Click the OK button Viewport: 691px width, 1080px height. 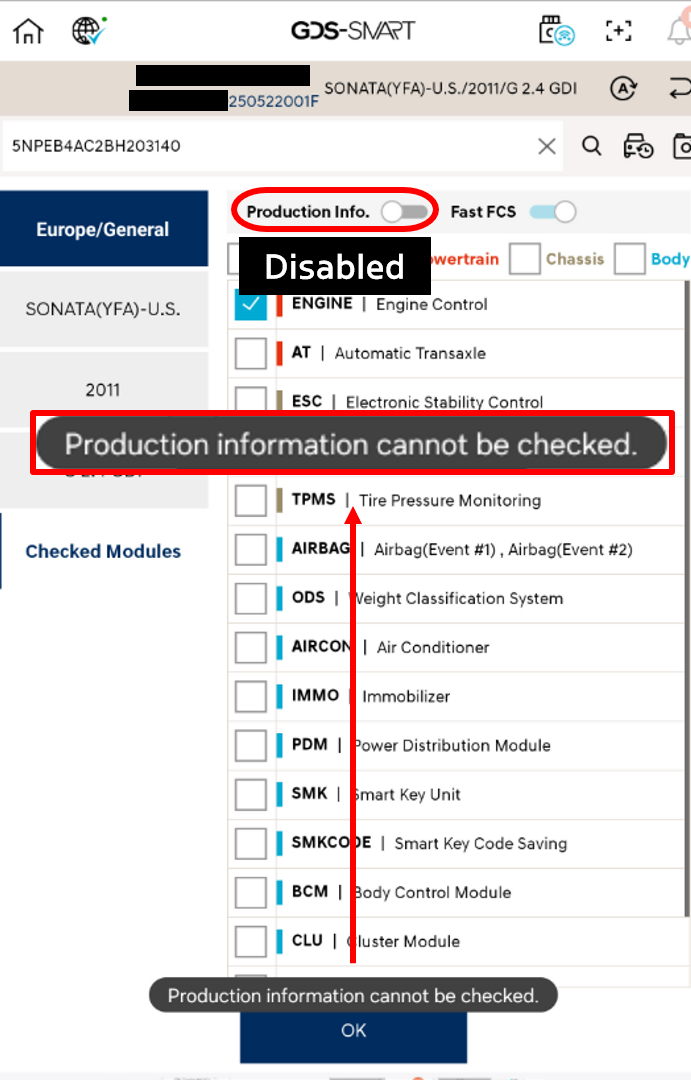pos(352,1030)
